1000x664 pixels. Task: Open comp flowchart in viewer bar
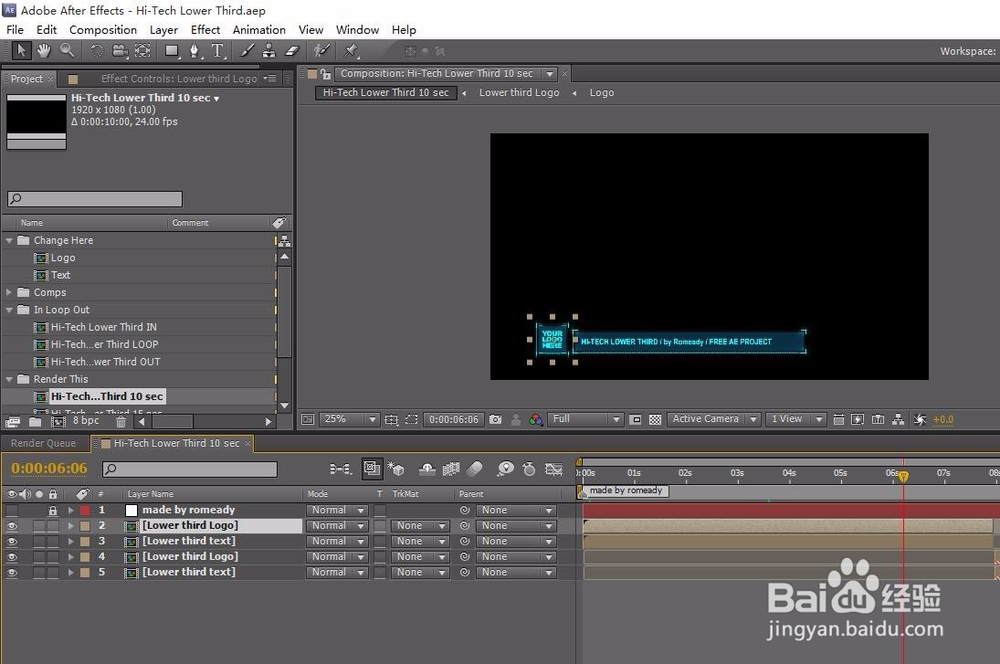click(x=898, y=419)
